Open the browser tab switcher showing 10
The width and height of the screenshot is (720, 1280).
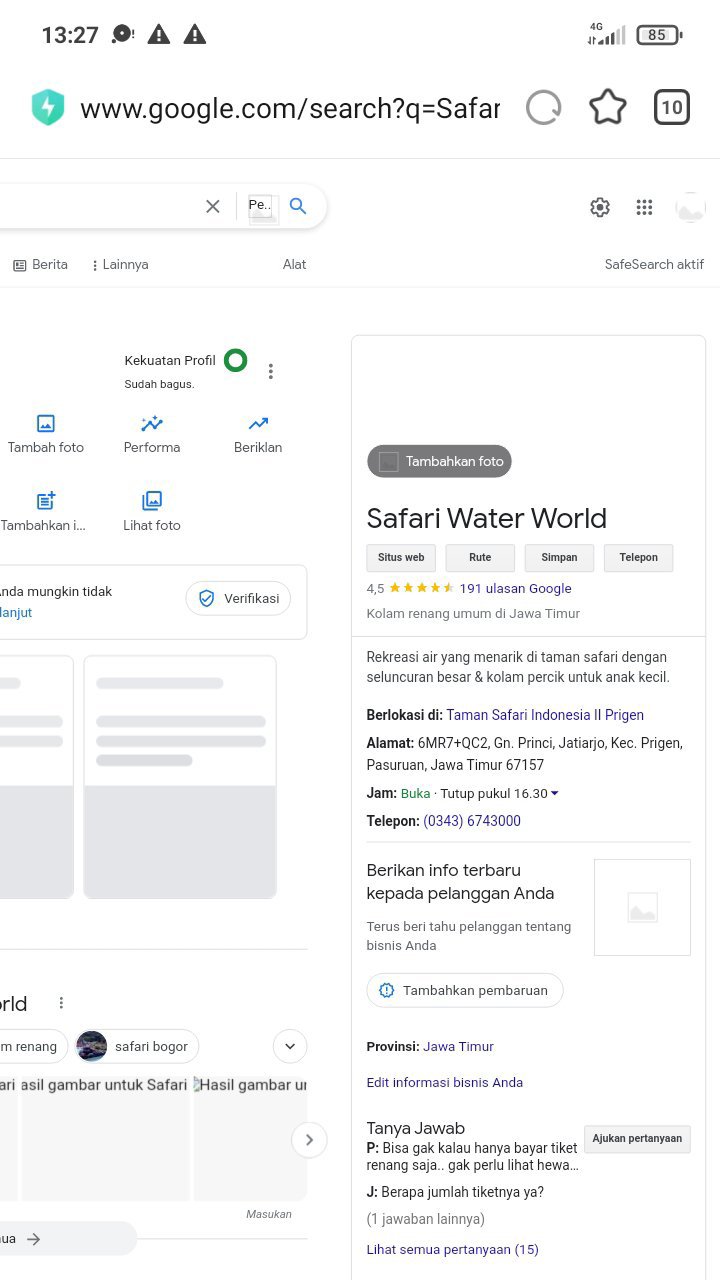pyautogui.click(x=672, y=108)
